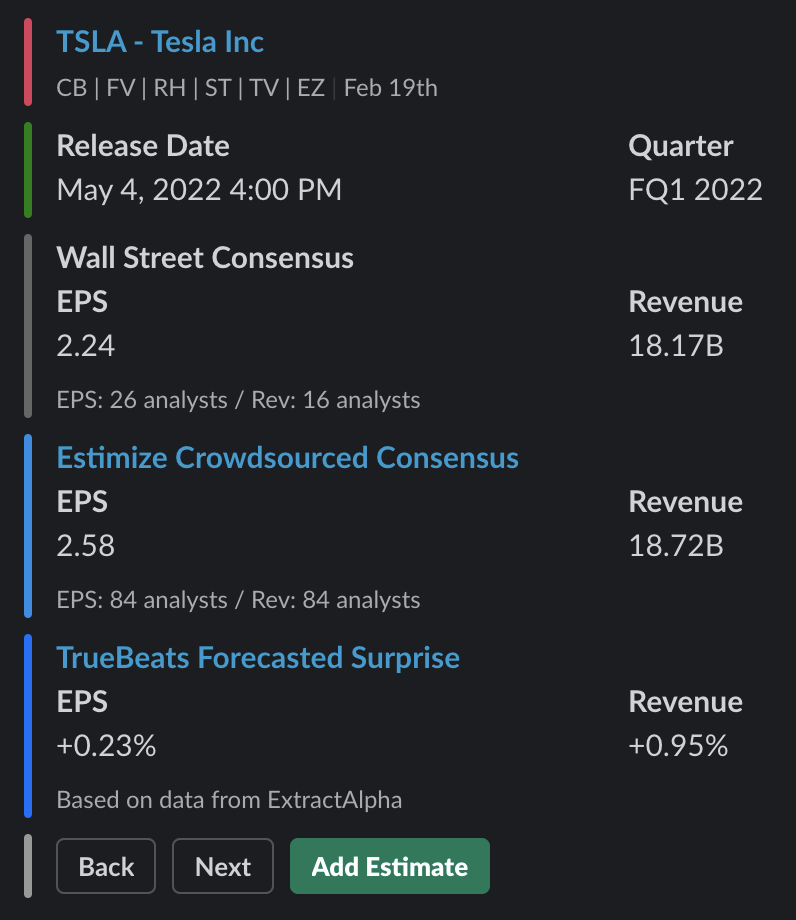The width and height of the screenshot is (796, 920).
Task: Select the release date May 4, 2022 4:00 PM
Action: [199, 190]
